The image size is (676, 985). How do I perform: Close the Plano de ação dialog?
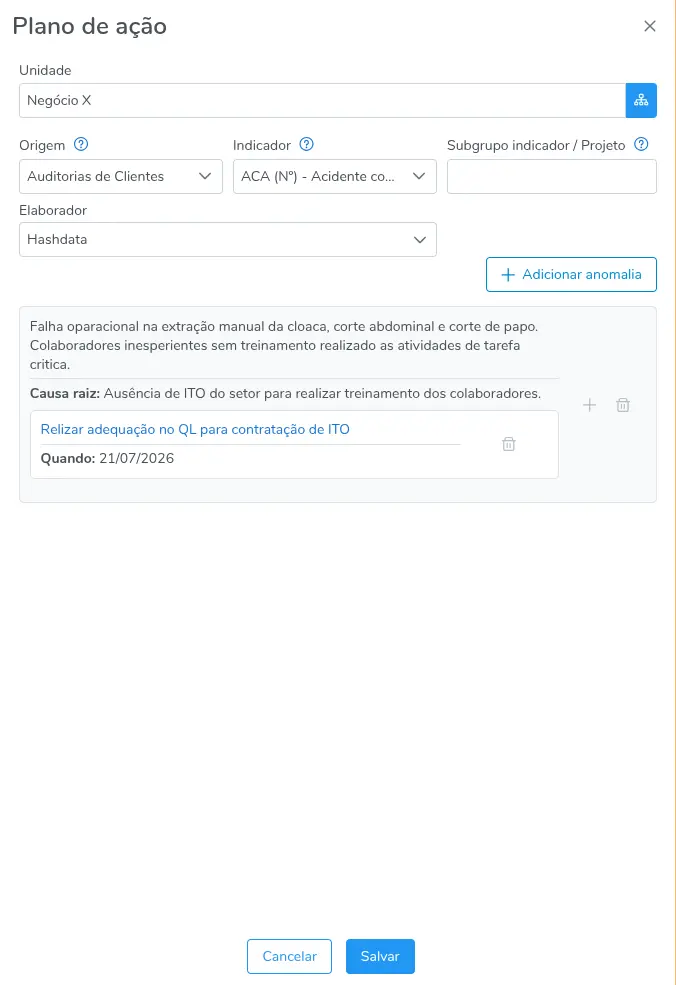pos(650,26)
